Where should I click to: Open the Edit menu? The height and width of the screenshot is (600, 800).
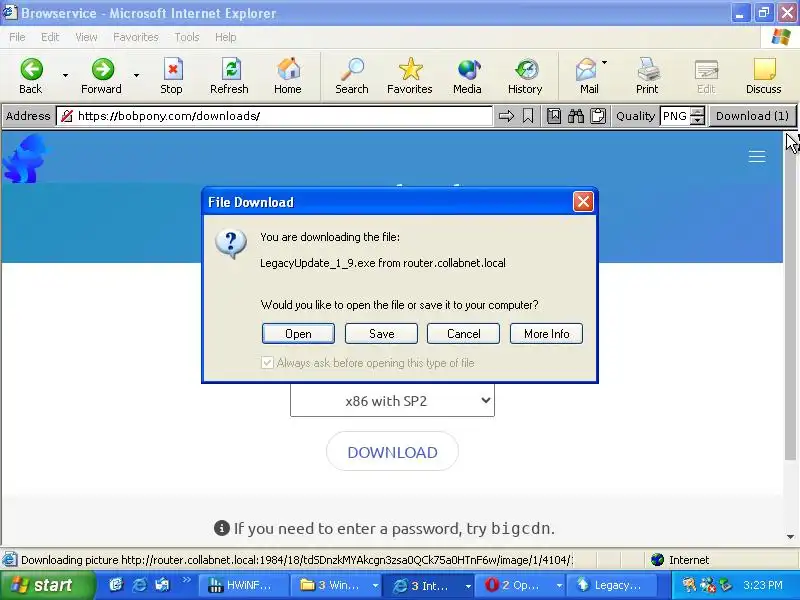click(50, 37)
